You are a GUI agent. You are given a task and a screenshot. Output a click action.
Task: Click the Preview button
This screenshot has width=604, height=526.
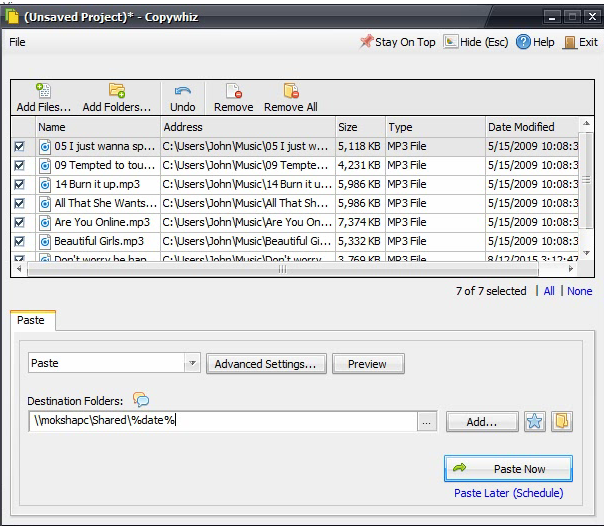(368, 364)
